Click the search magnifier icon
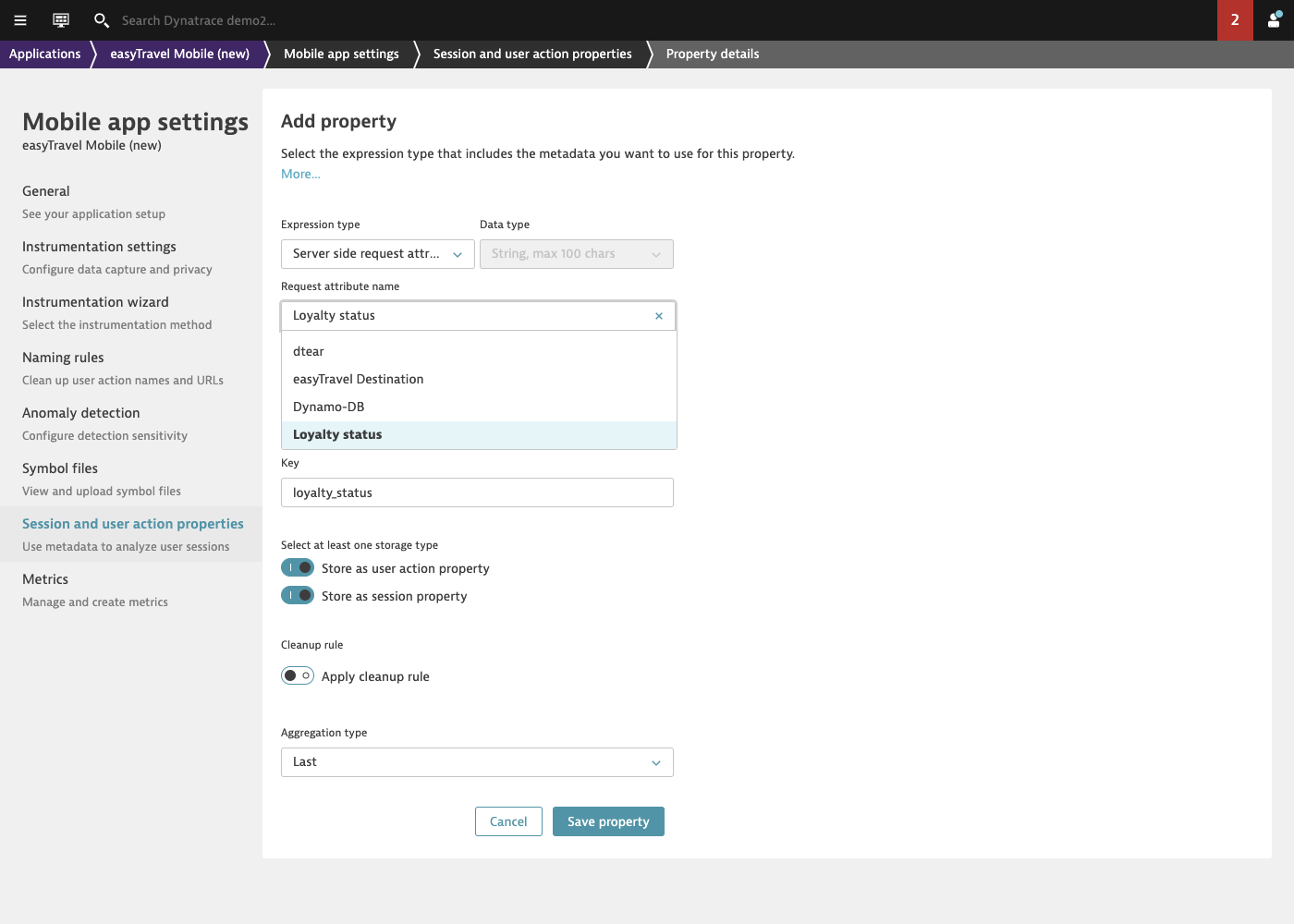 coord(102,20)
